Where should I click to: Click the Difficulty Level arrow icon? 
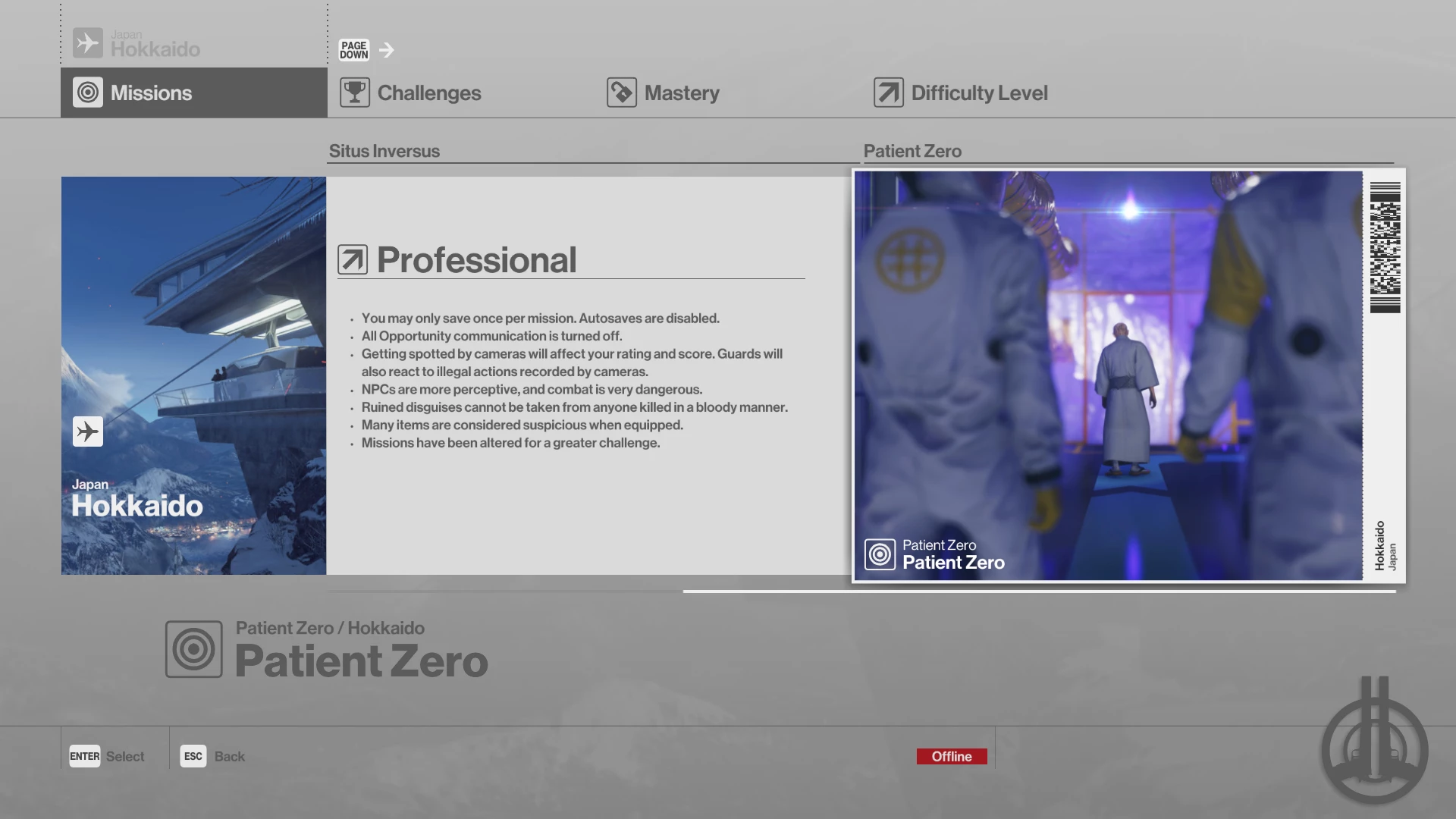pyautogui.click(x=889, y=93)
